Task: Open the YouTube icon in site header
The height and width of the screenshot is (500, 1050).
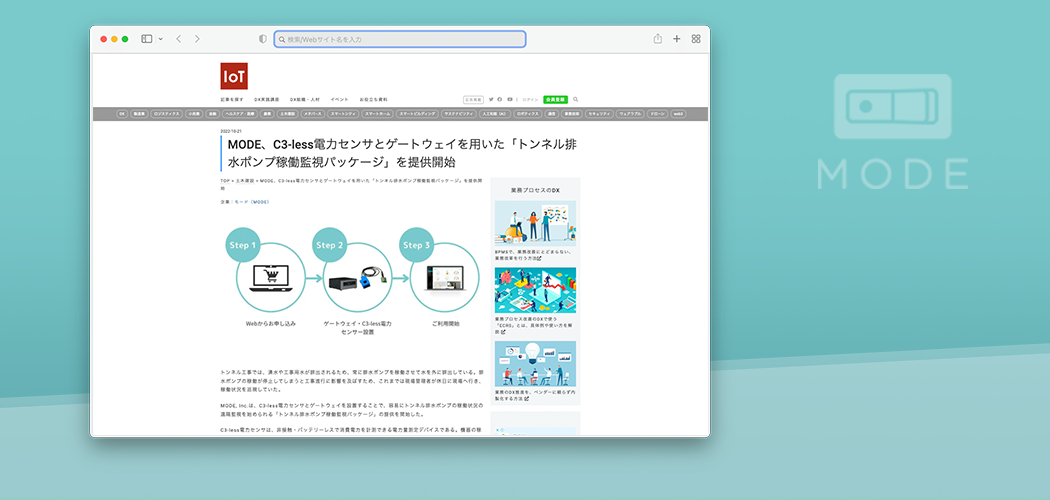Action: point(509,99)
